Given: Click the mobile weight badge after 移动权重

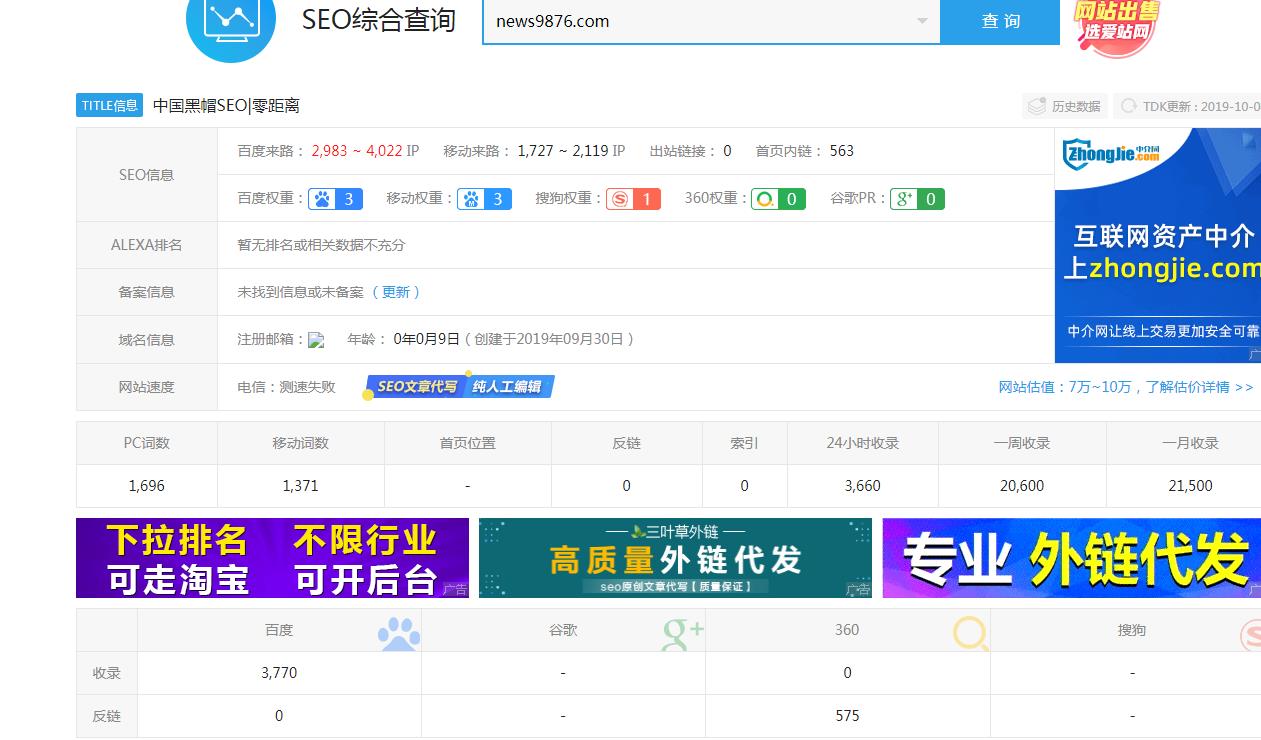Looking at the screenshot, I should pos(484,199).
